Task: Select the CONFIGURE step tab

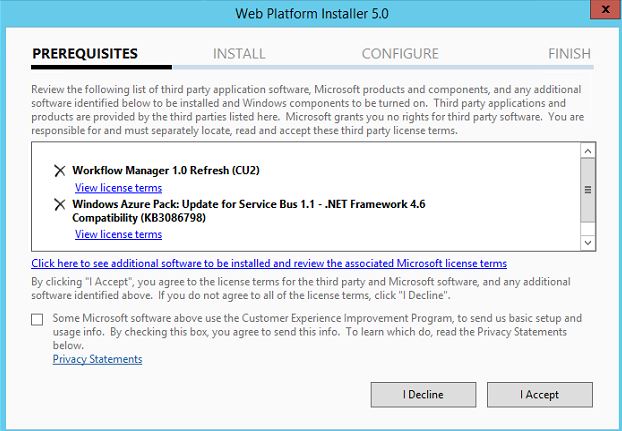Action: (x=400, y=54)
